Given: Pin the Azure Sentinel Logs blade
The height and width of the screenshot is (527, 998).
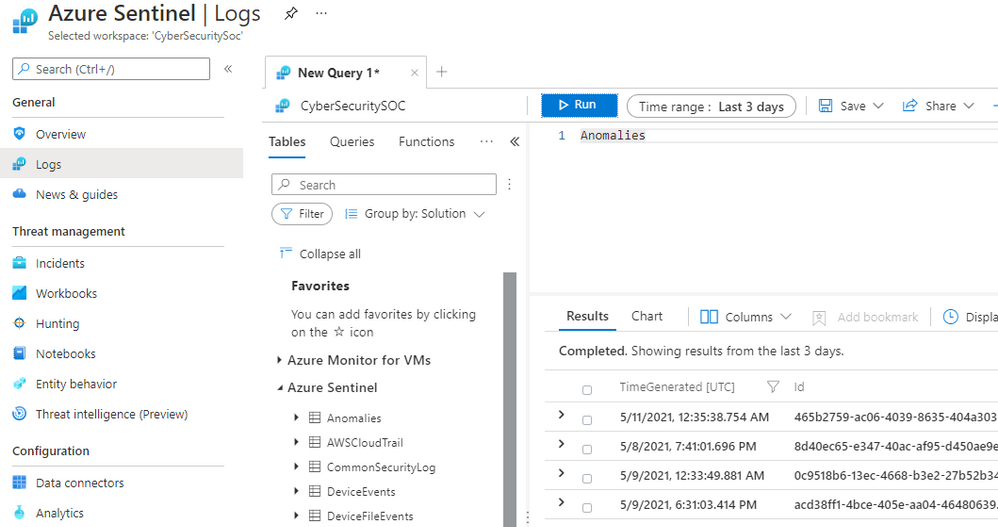Looking at the screenshot, I should pos(290,14).
